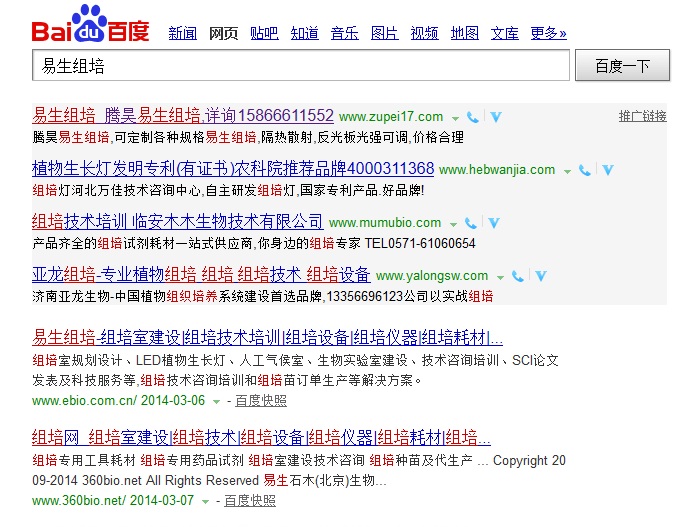Expand dropdown arrow after www.ebio.com.cn date
Screen dimensions: 691x527
pos(216,401)
